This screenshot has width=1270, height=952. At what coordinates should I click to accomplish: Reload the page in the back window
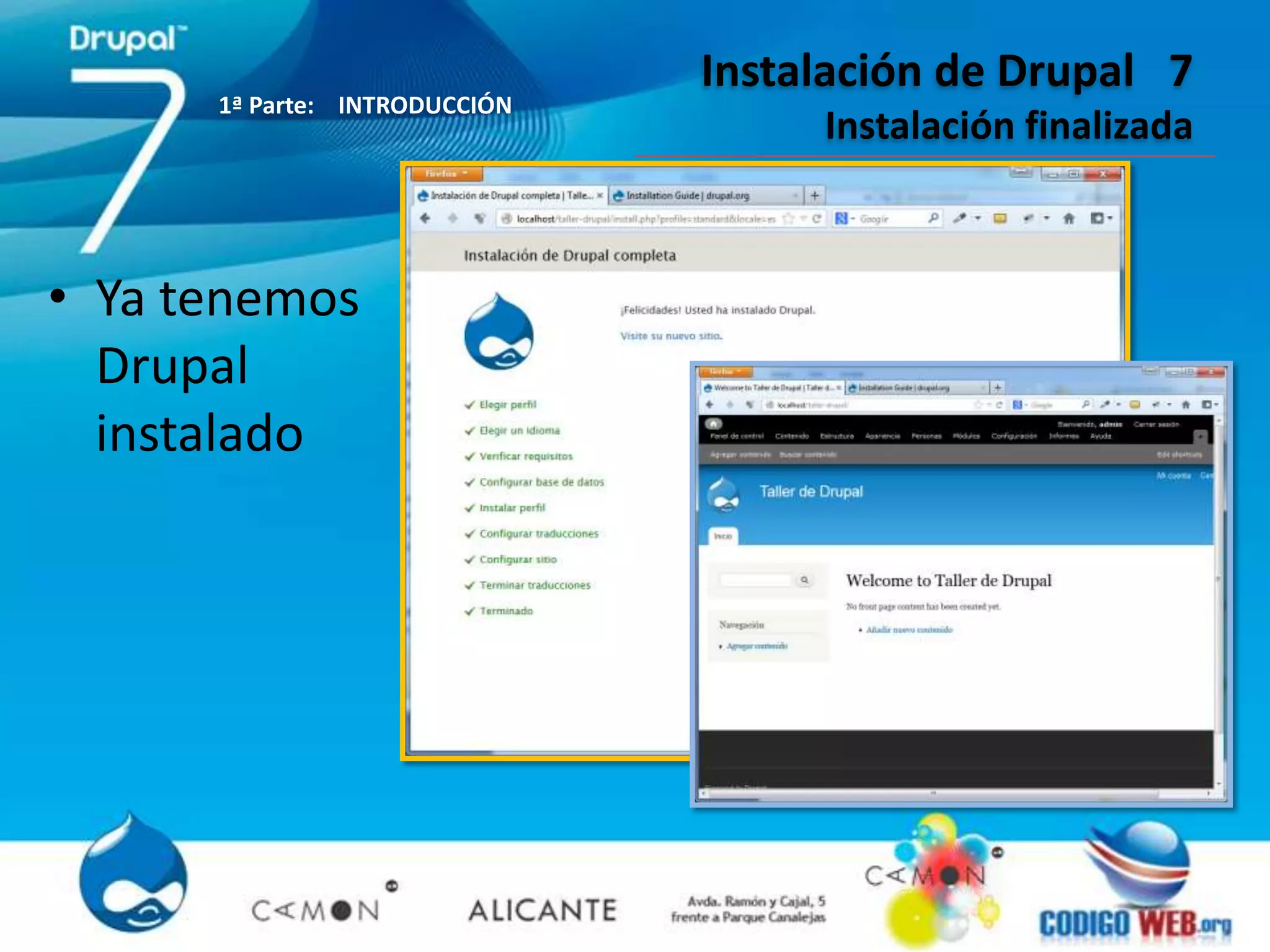click(817, 219)
